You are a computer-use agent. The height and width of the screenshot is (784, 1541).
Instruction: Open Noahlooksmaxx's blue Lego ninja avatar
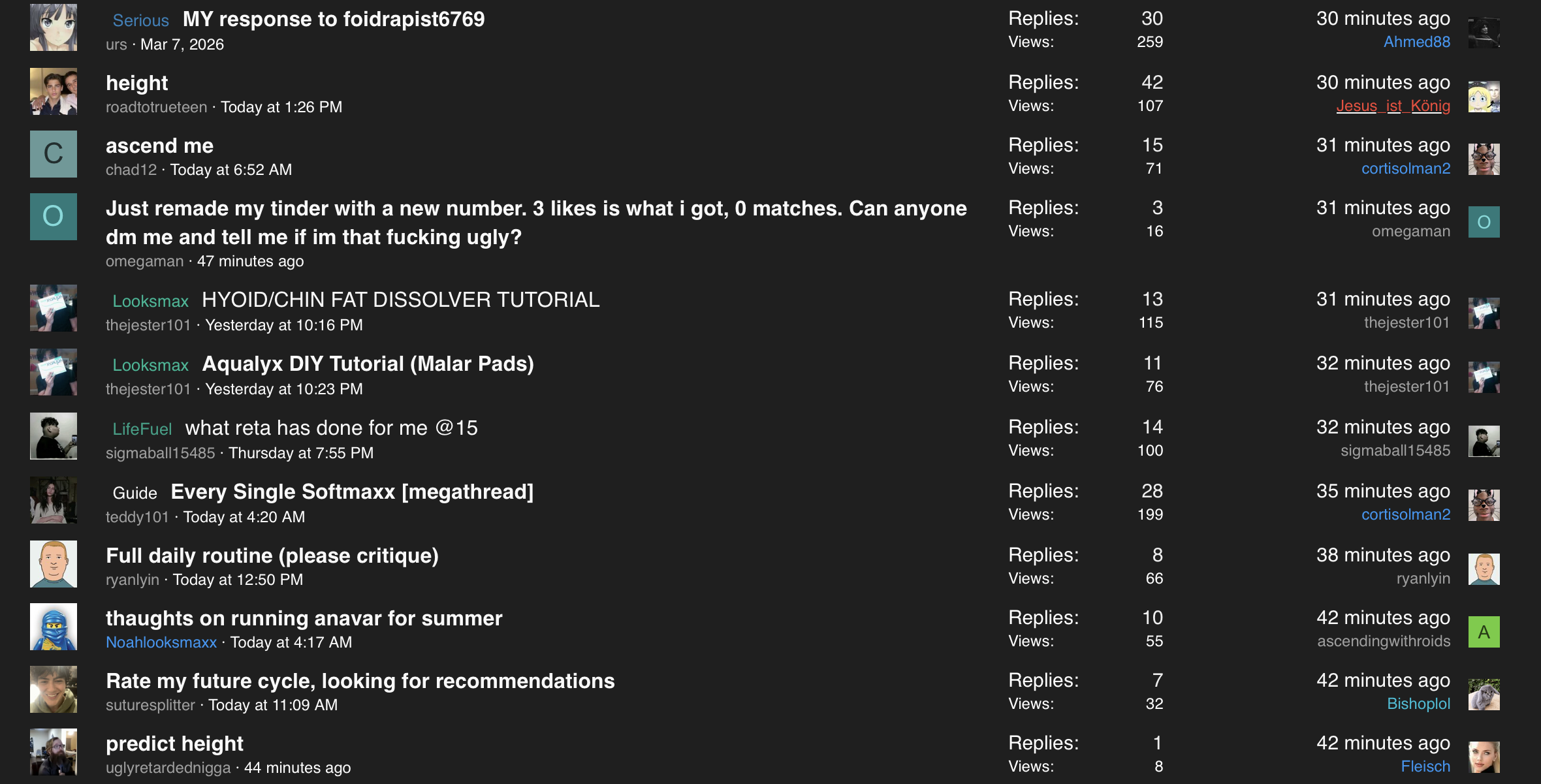coord(54,627)
